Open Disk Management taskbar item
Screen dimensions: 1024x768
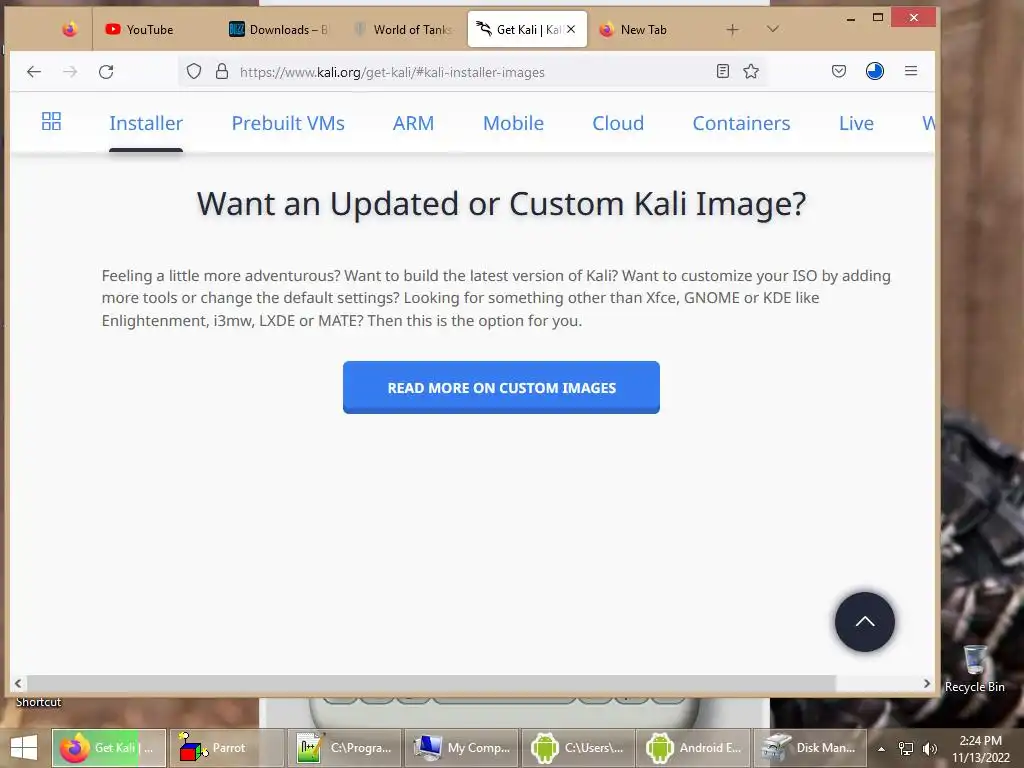[810, 748]
